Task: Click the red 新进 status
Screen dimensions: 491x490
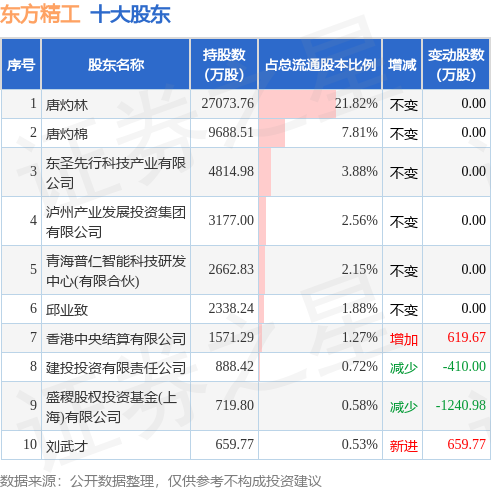Action: (x=404, y=446)
